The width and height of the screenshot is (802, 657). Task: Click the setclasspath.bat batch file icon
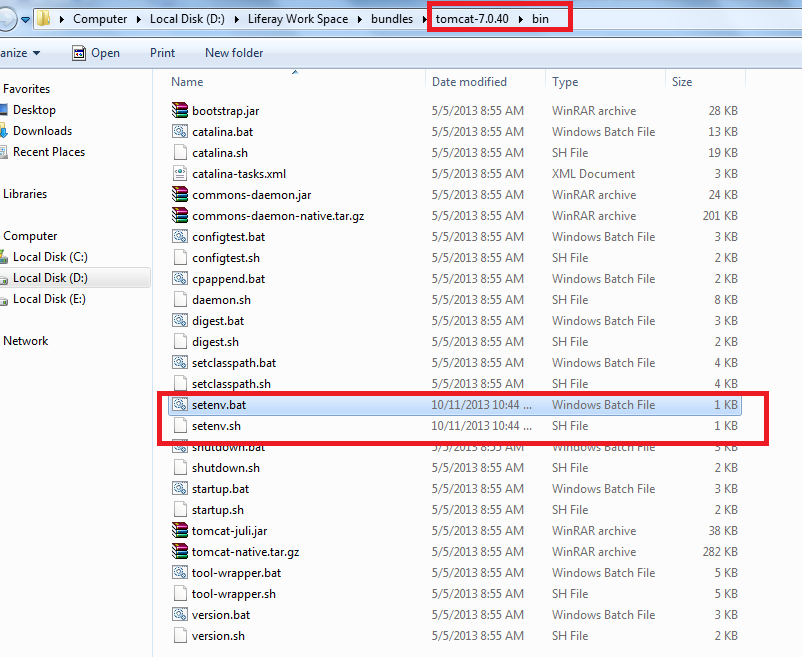coord(180,362)
